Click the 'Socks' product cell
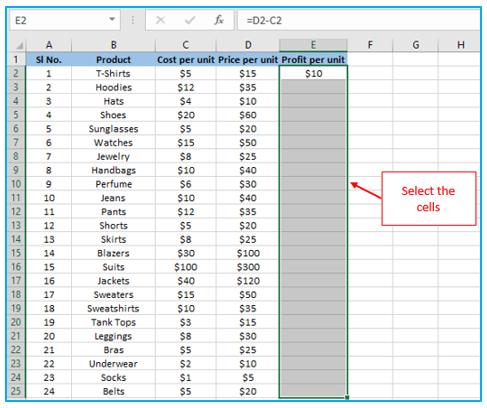Screen dimensions: 487x408 click(x=113, y=378)
